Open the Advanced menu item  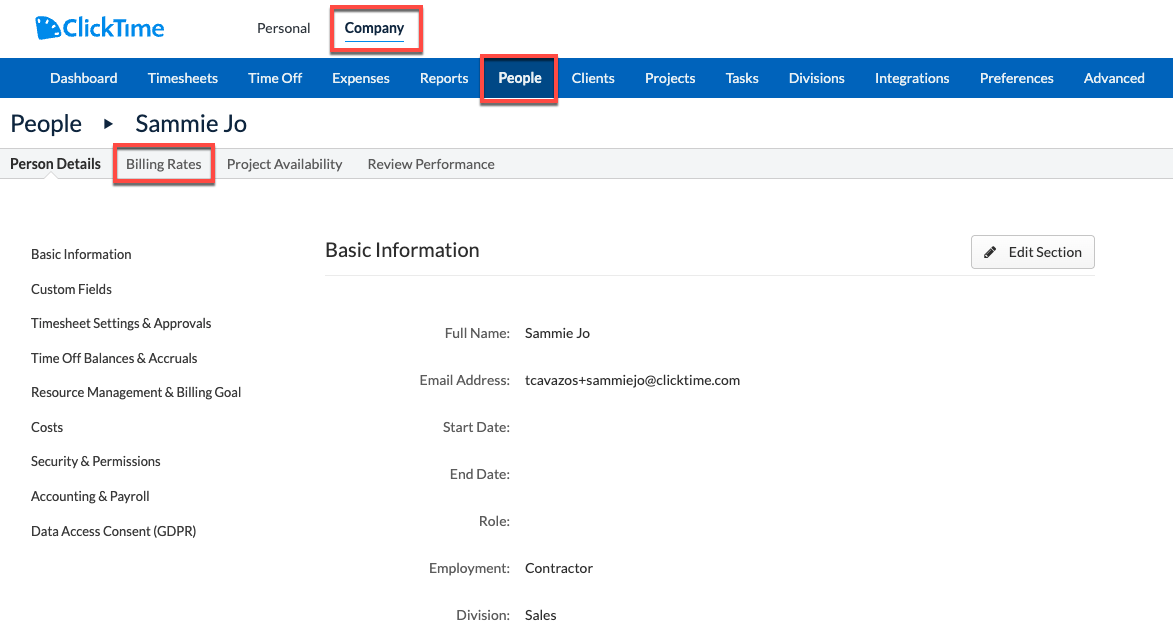coord(1114,78)
